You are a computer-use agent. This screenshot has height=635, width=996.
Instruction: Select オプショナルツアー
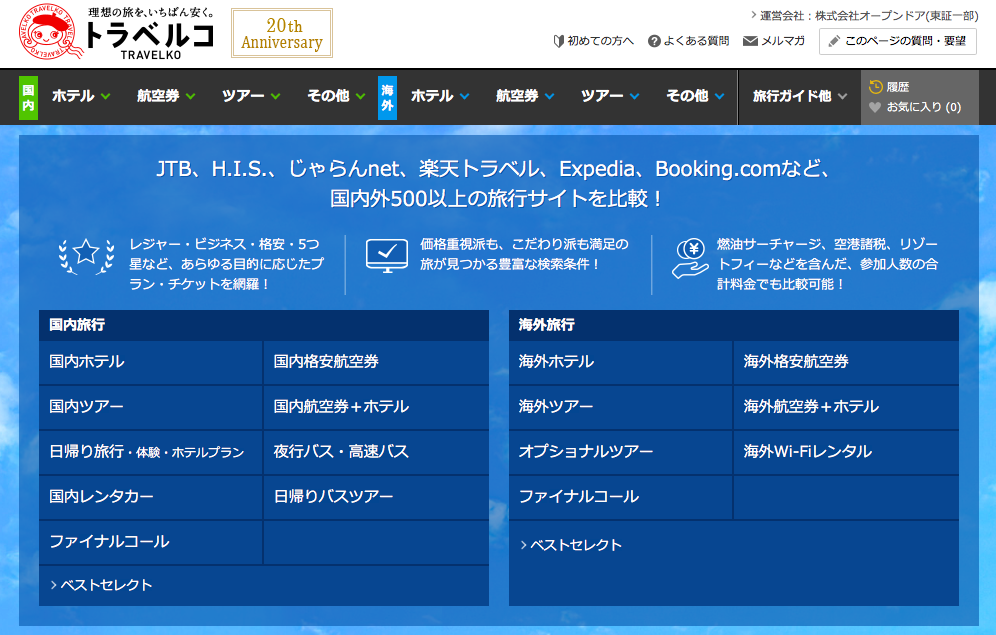click(621, 452)
